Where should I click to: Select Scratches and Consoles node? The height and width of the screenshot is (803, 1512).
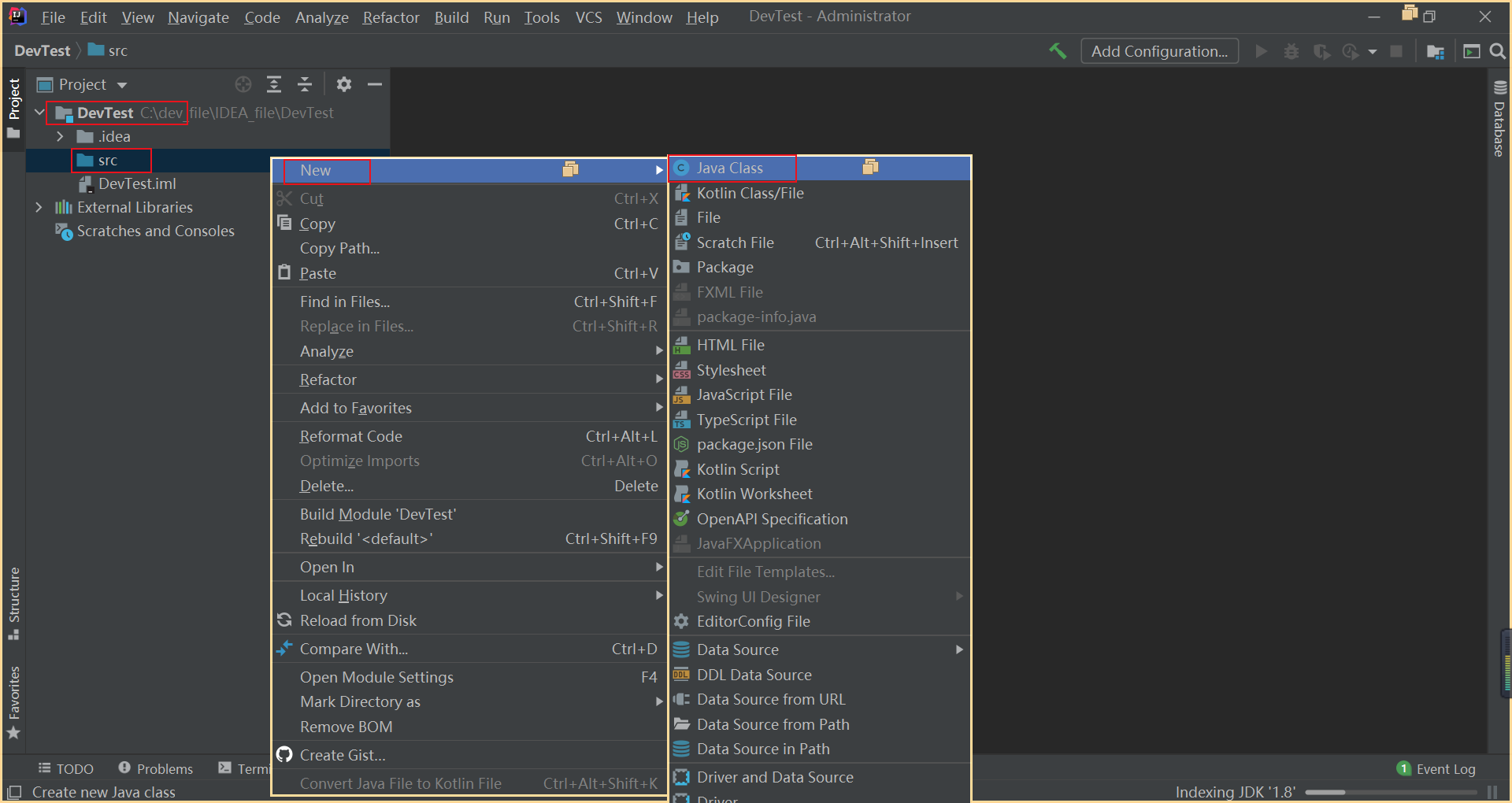[x=145, y=231]
